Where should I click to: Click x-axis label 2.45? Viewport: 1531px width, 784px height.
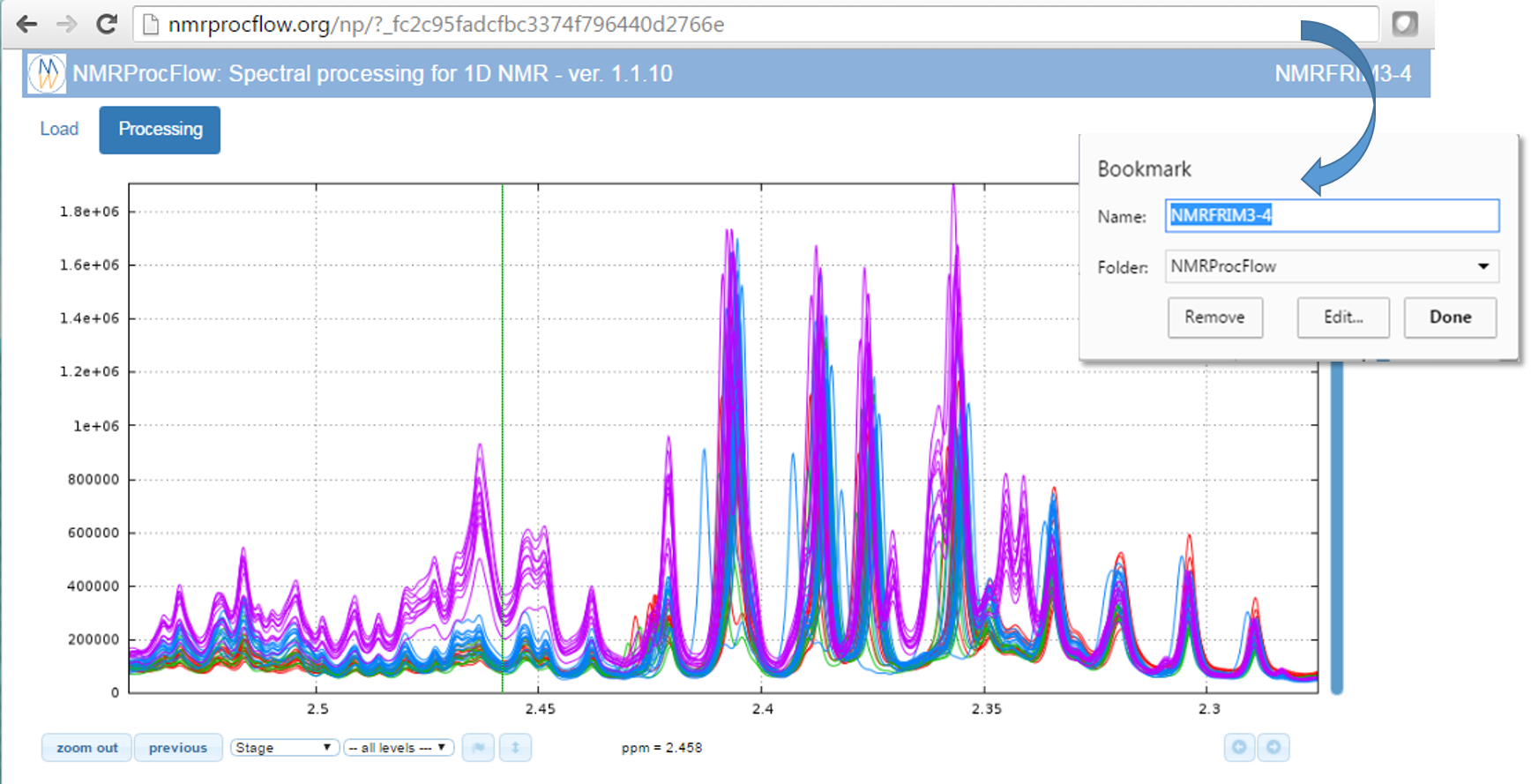coord(540,709)
